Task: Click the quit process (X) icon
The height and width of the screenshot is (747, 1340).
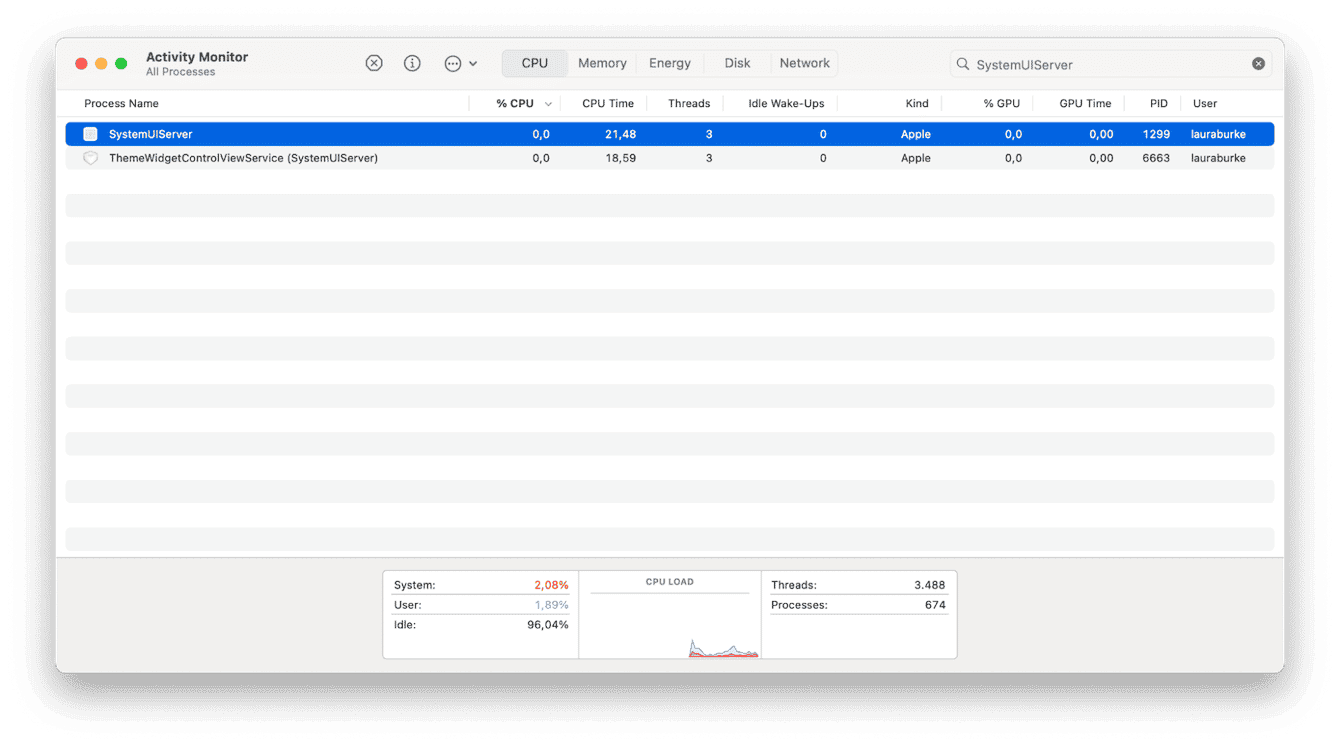Action: pyautogui.click(x=374, y=62)
